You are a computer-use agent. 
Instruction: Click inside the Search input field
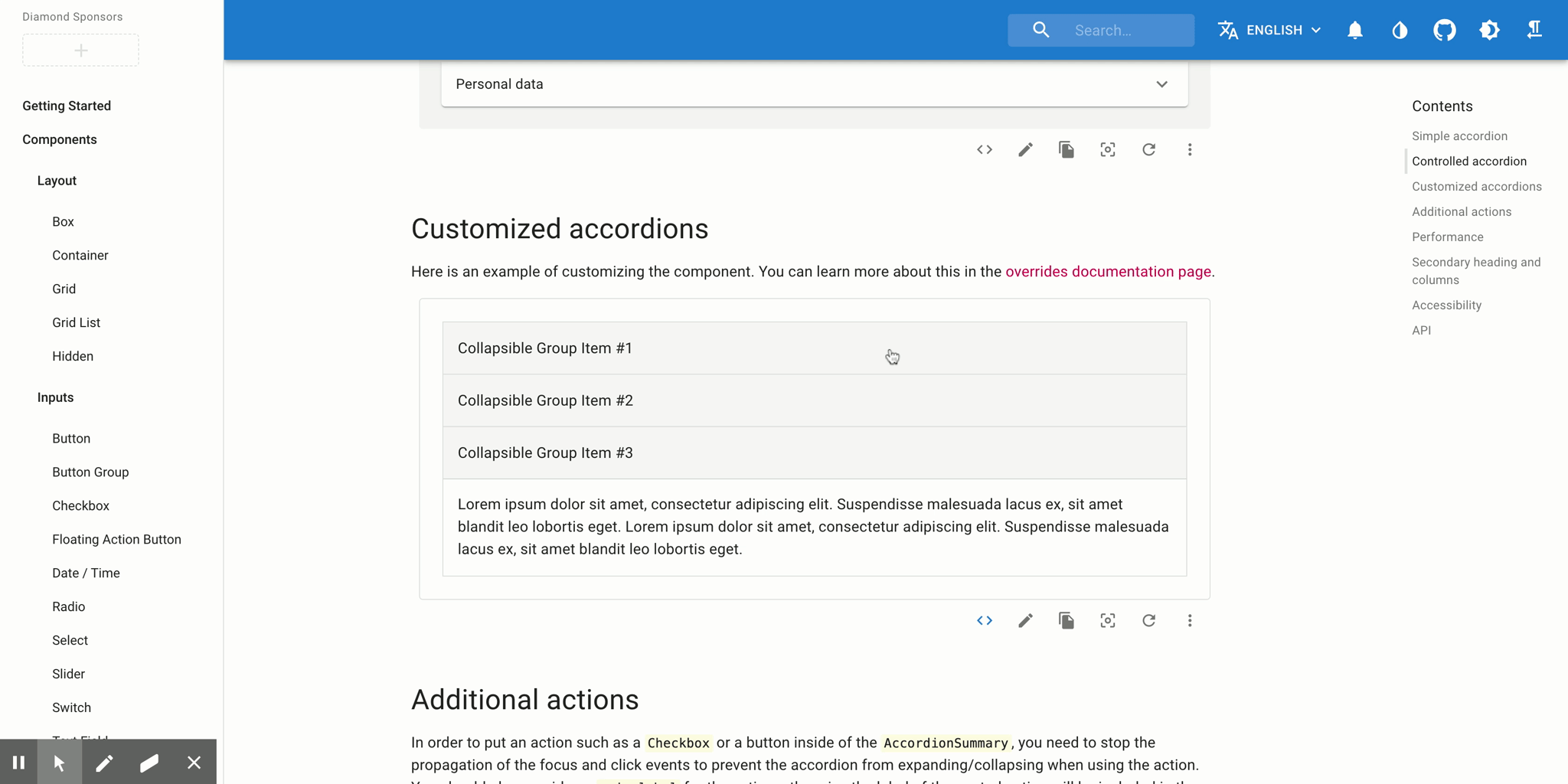[1118, 30]
